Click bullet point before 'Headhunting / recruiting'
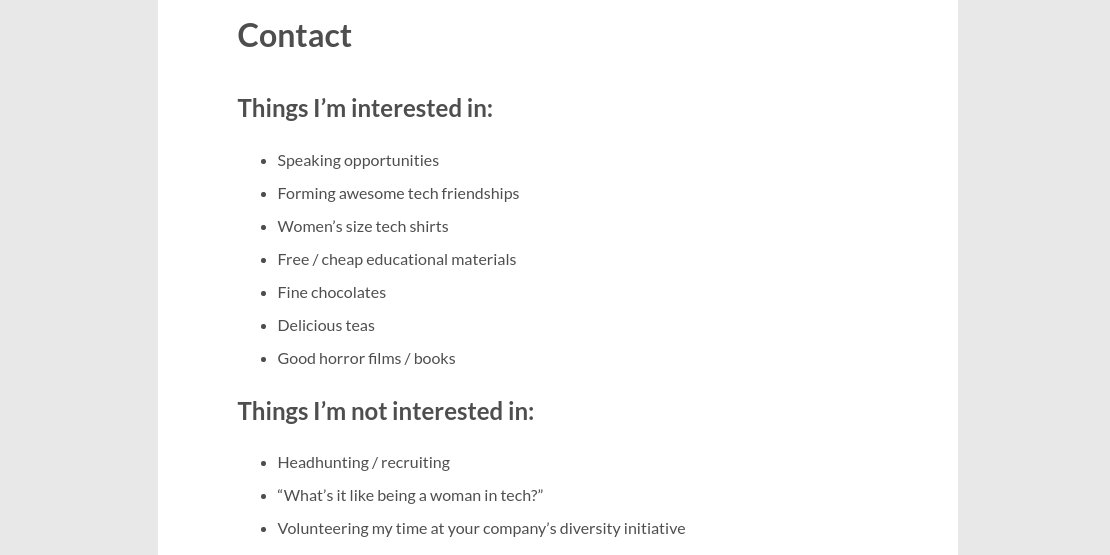This screenshot has height=555, width=1110. click(263, 464)
